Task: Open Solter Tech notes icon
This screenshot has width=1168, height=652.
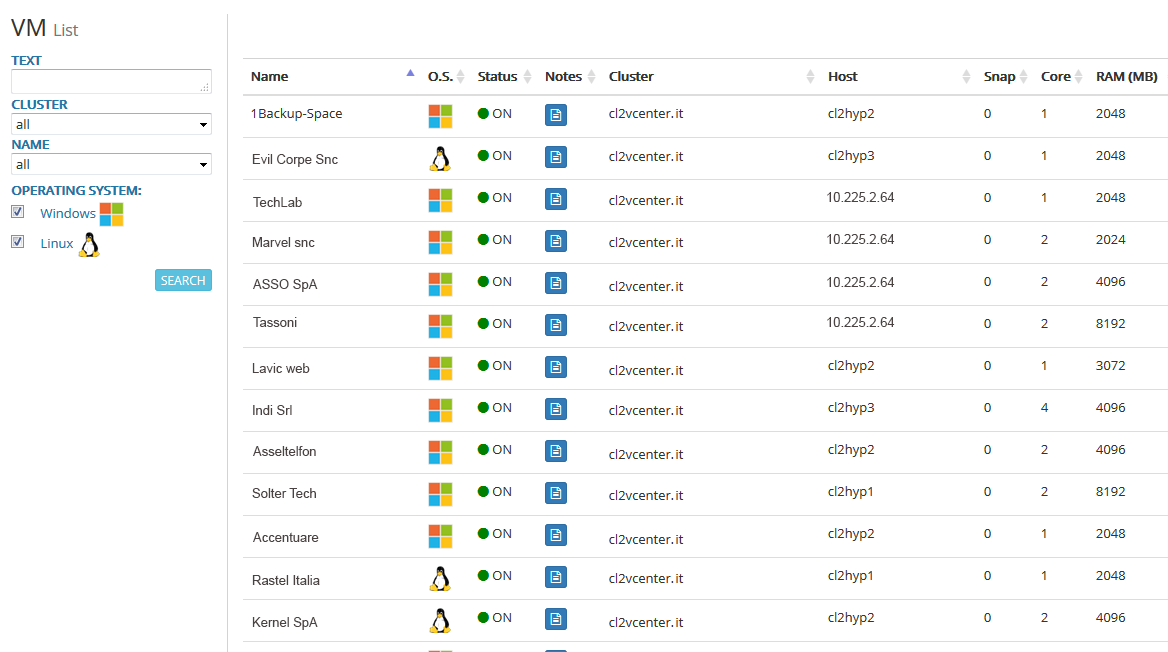Action: [556, 493]
